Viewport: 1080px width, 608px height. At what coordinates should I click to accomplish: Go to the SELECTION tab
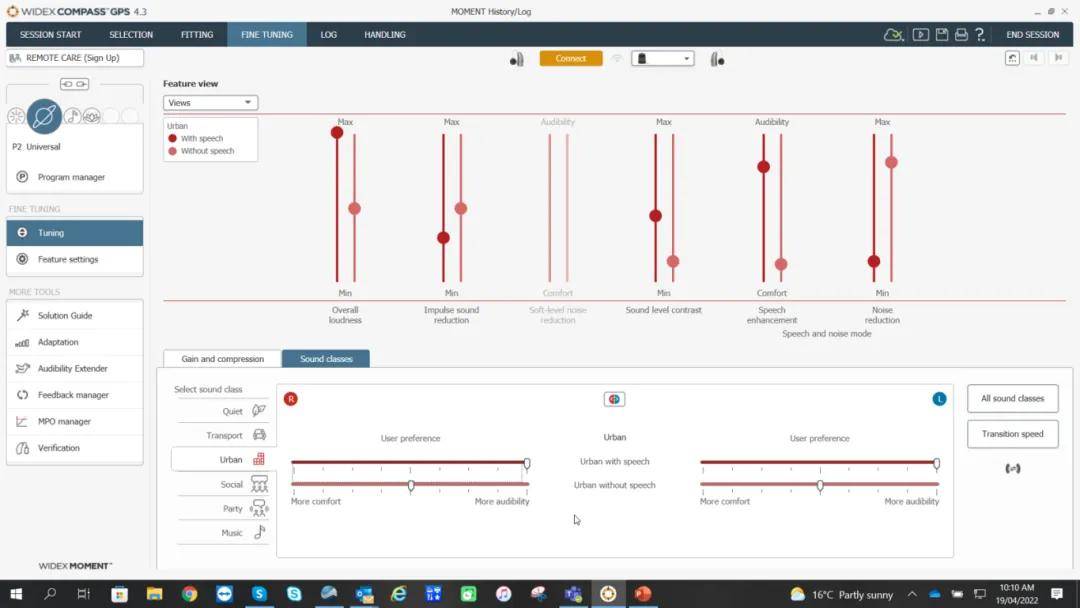click(x=131, y=34)
